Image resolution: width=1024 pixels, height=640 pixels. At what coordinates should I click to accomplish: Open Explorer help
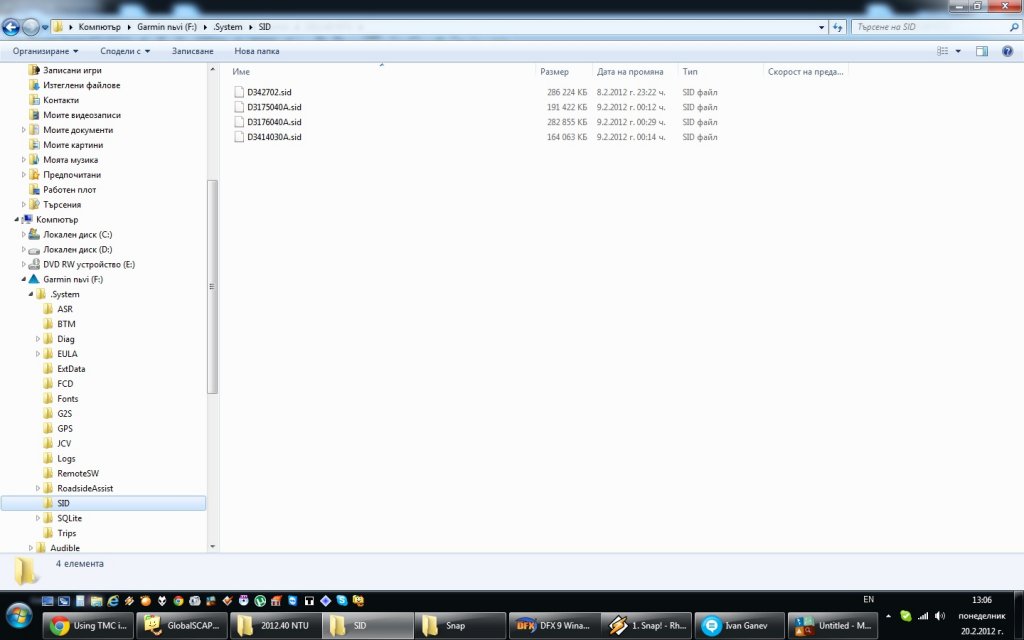click(1008, 51)
